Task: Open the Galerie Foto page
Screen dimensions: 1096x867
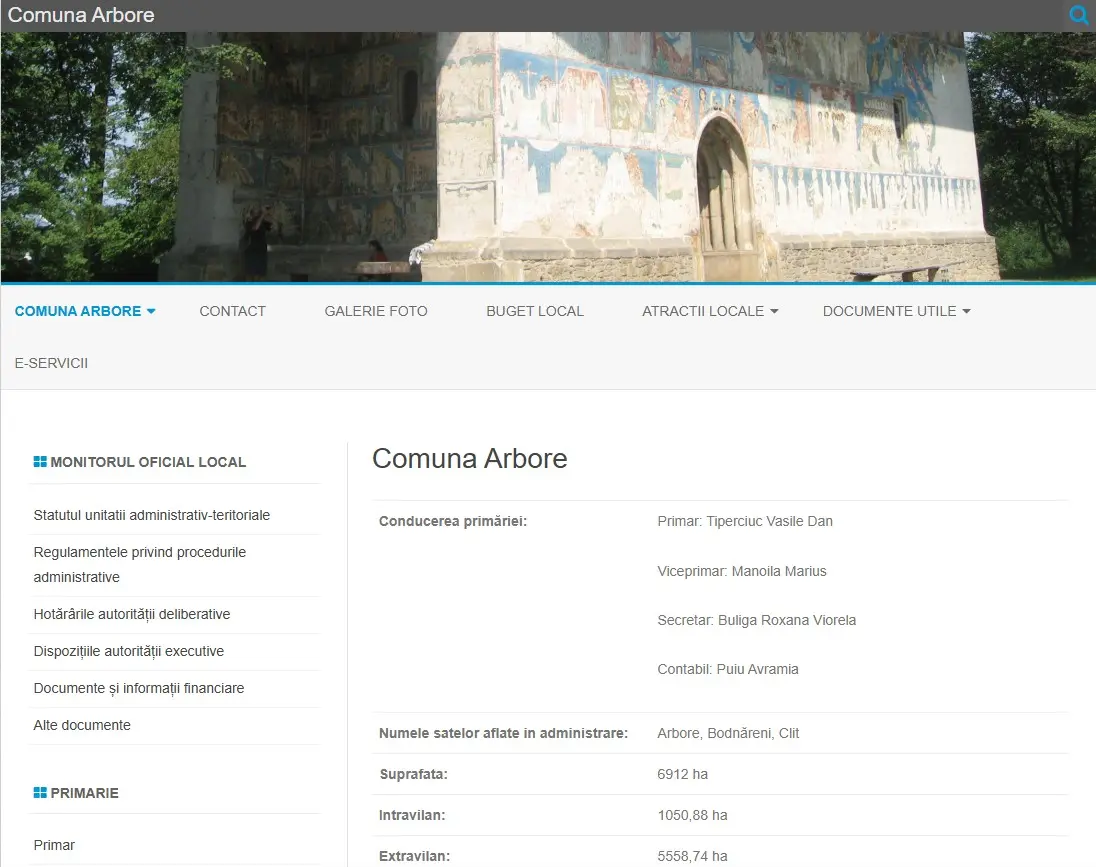Action: click(376, 311)
